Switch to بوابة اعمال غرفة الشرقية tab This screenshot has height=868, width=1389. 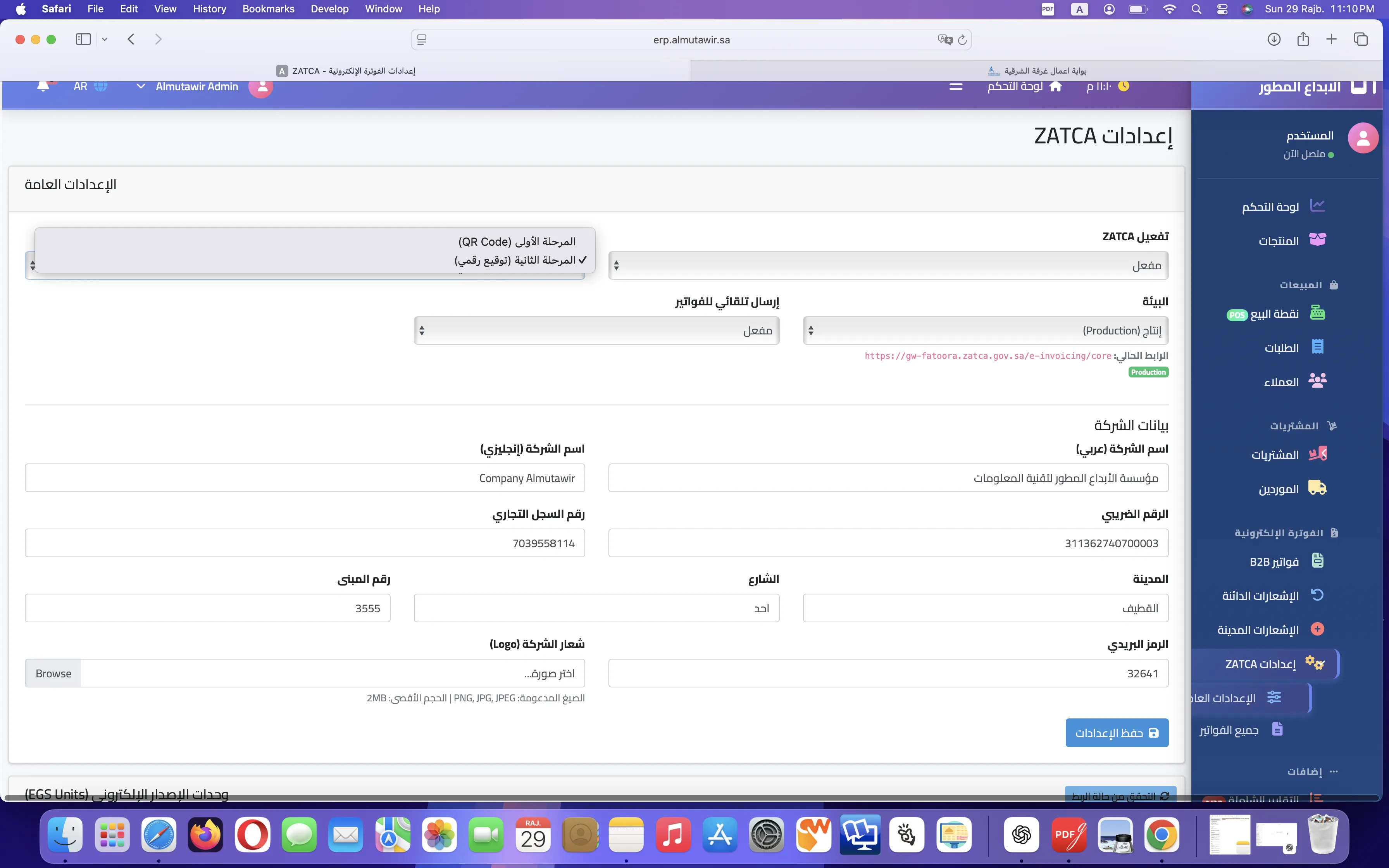click(x=1037, y=71)
